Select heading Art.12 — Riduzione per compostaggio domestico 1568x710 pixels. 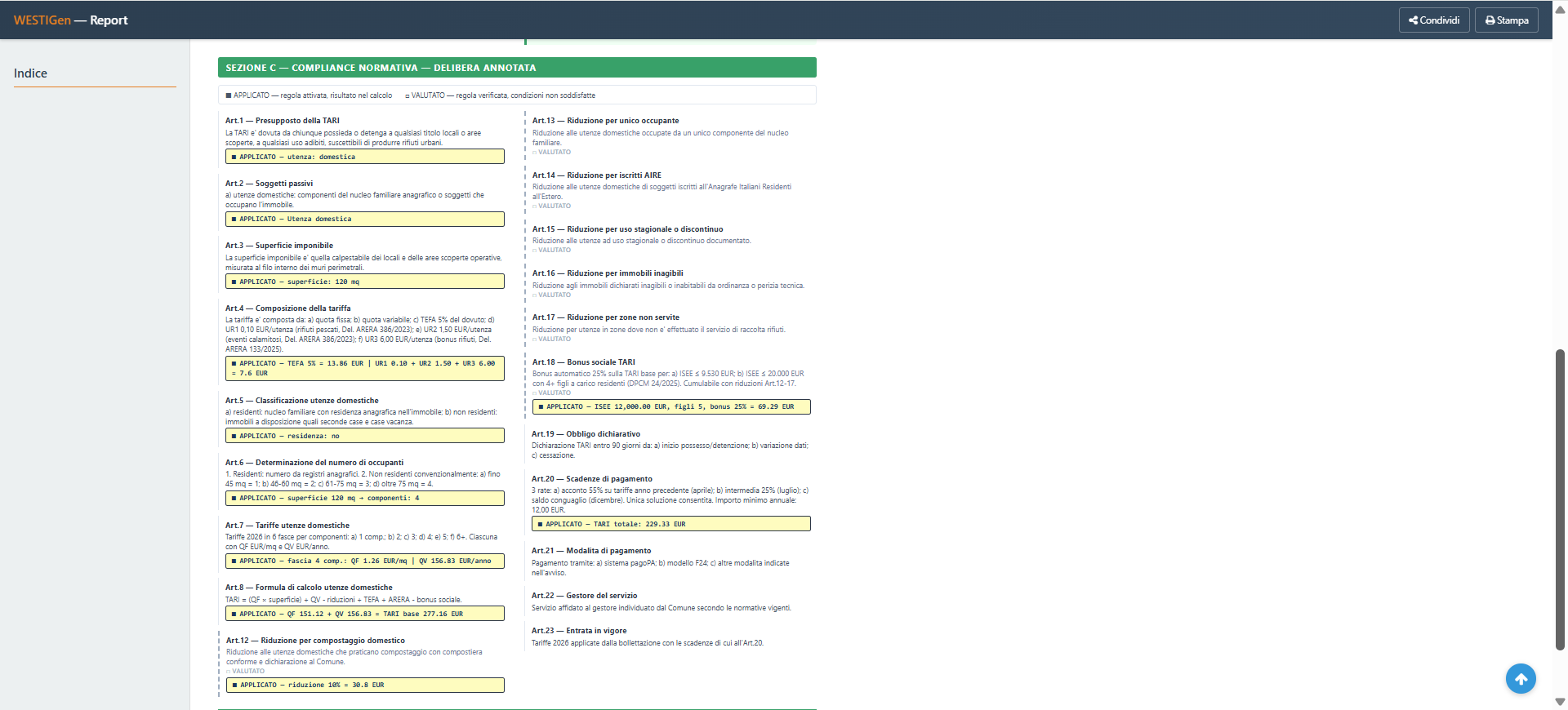[315, 641]
